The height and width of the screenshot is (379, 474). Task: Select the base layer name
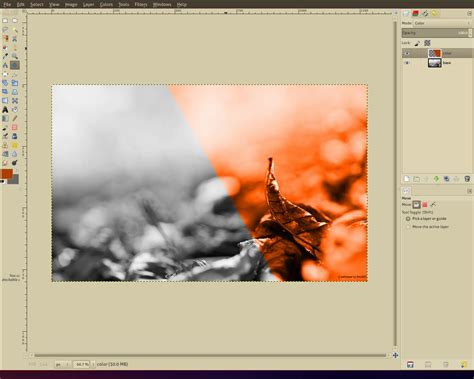(447, 63)
